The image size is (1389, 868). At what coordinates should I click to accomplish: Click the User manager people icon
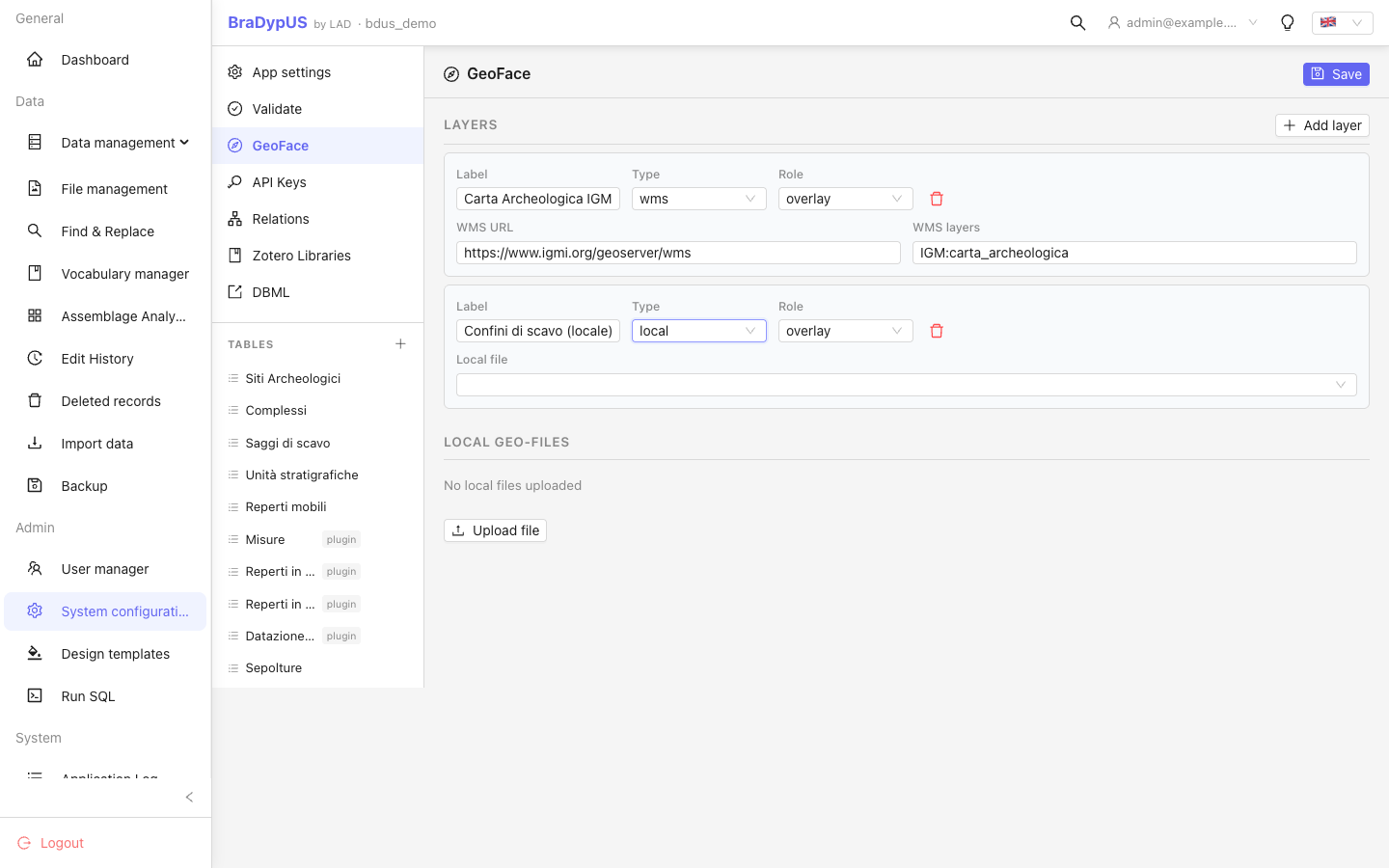35,569
